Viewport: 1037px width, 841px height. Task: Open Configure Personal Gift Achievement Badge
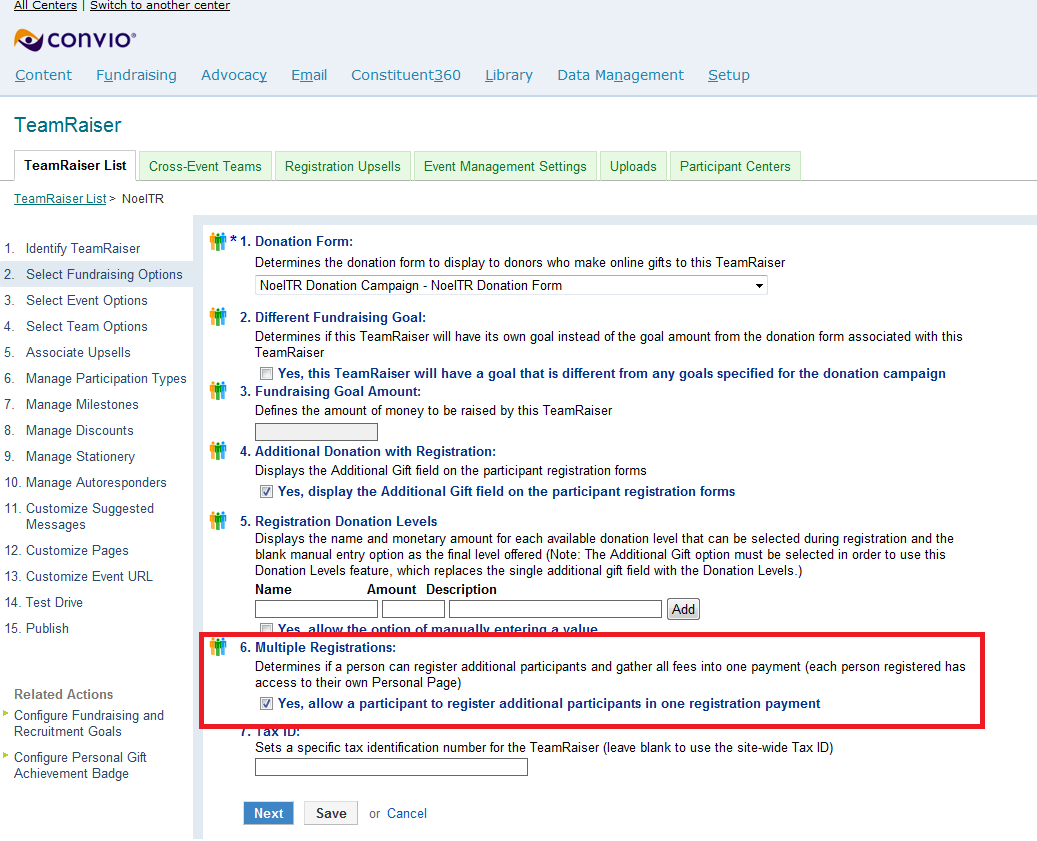80,766
